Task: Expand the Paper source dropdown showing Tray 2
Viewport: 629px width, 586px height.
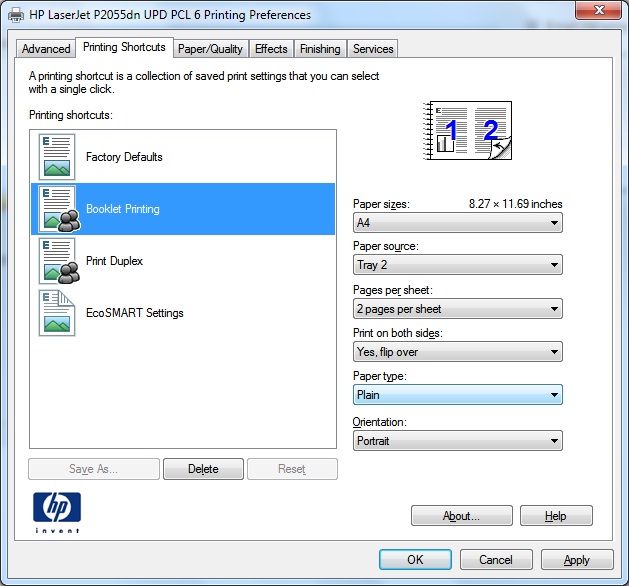Action: (458, 265)
